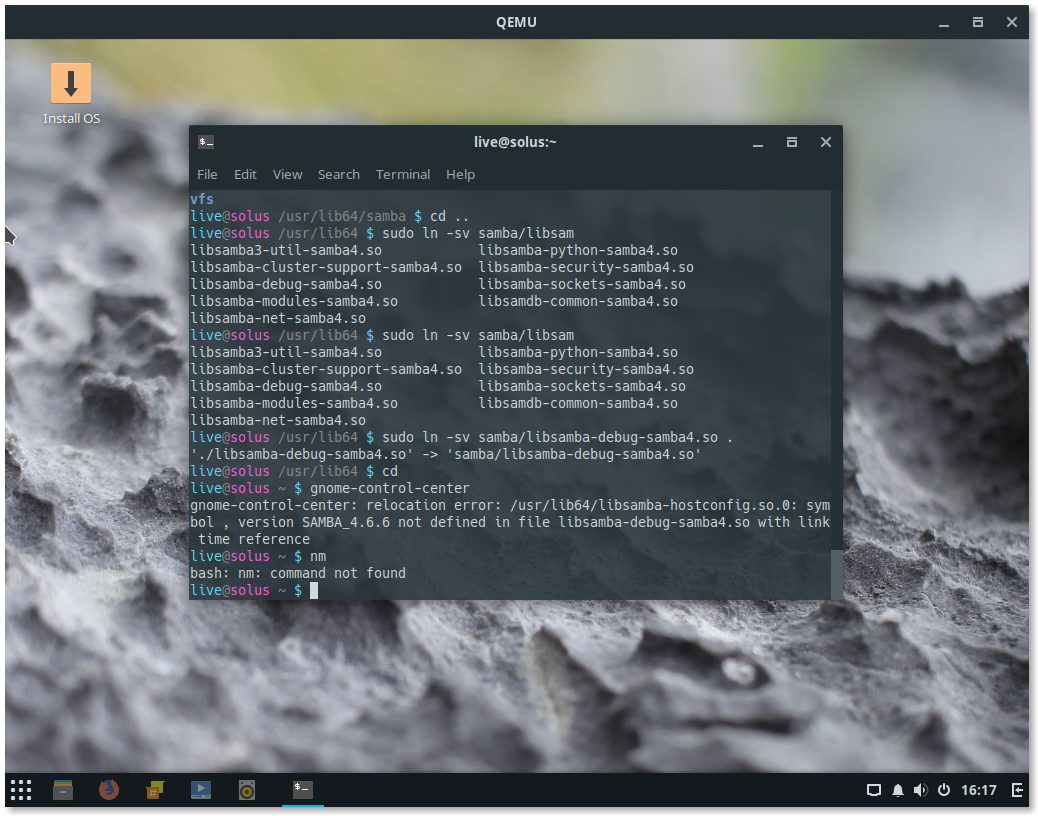1038x816 pixels.
Task: Maximize the live@solus terminal window
Action: click(792, 142)
